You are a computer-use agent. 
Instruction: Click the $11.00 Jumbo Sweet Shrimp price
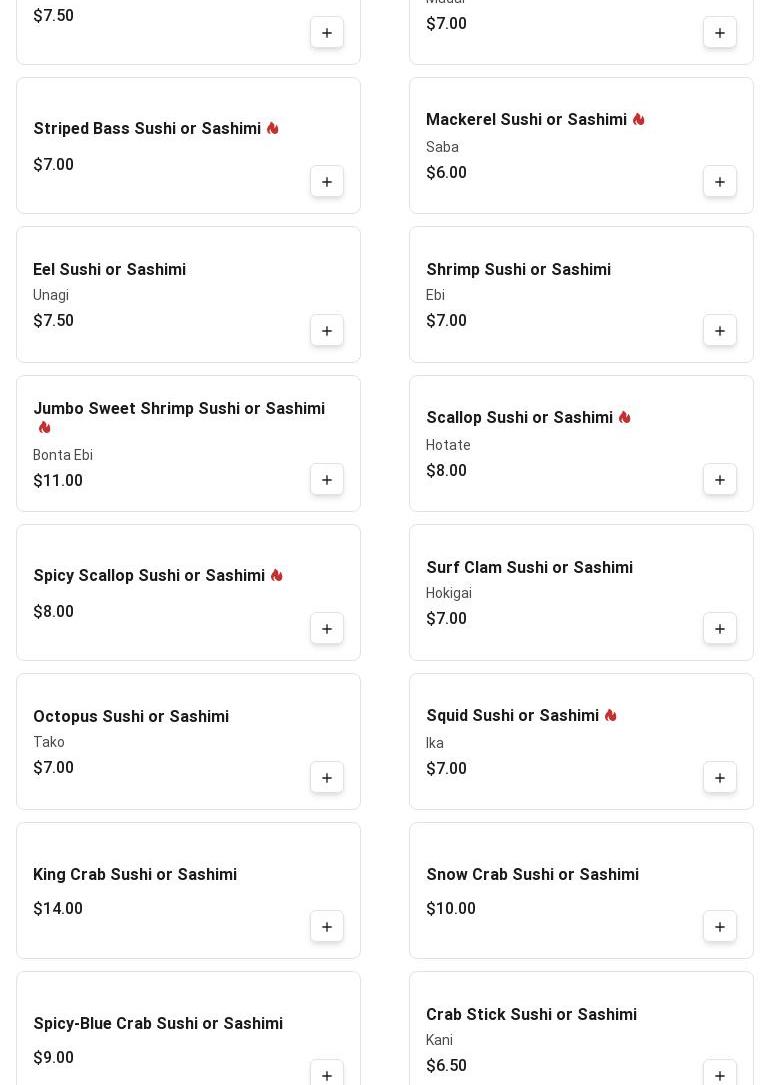coord(58,481)
